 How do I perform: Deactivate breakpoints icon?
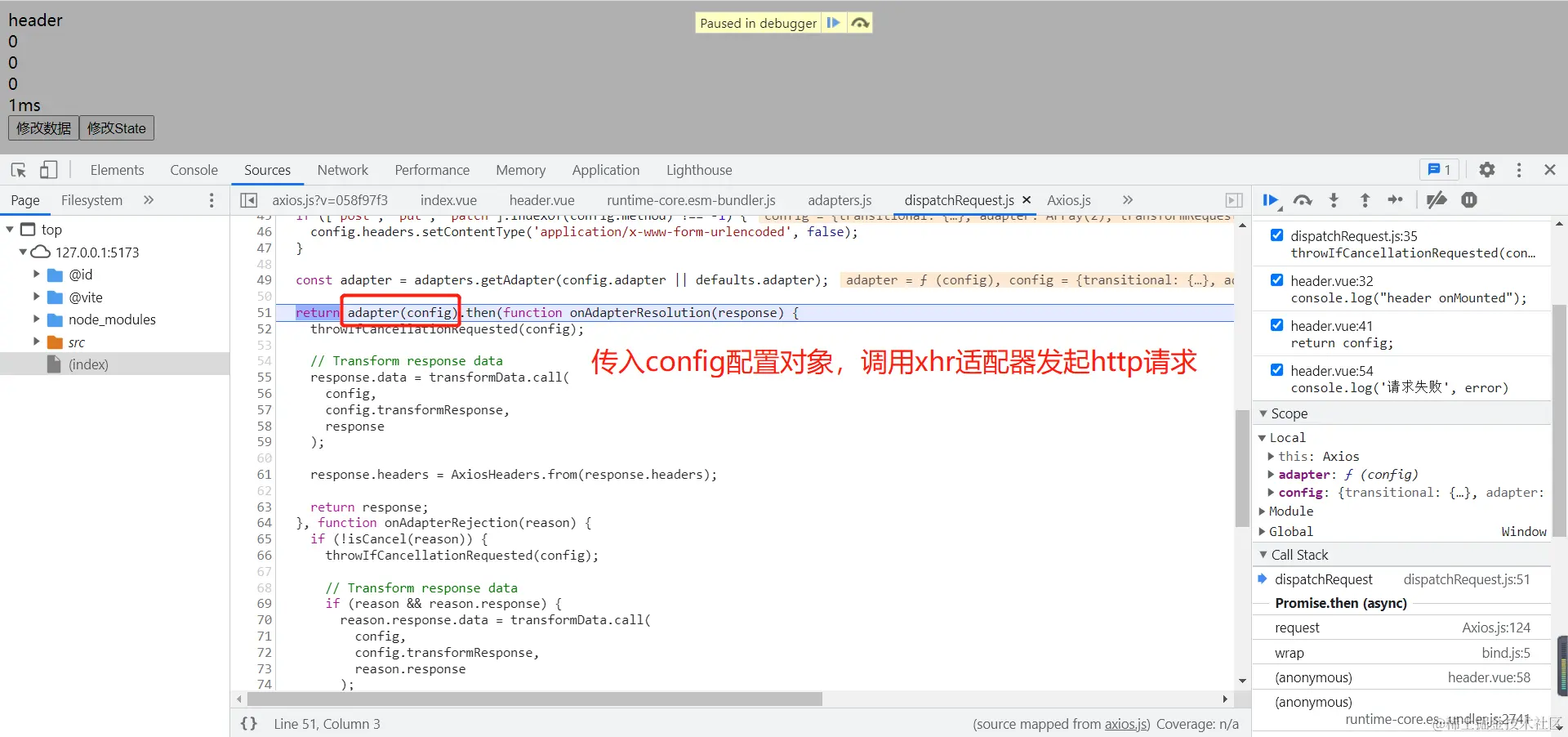pyautogui.click(x=1437, y=200)
